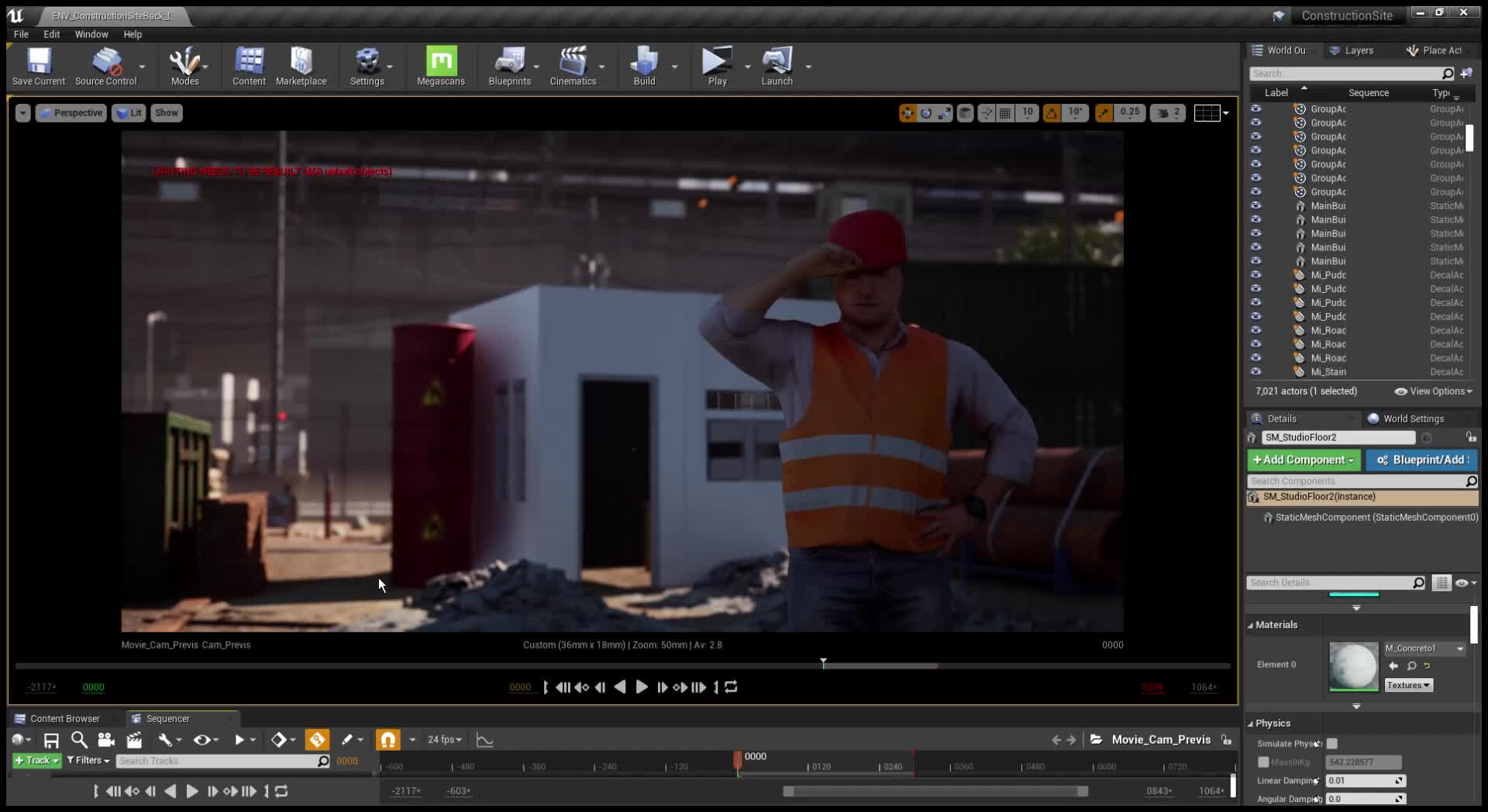Viewport: 1488px width, 812px height.
Task: Open the Window menu
Action: [x=91, y=34]
